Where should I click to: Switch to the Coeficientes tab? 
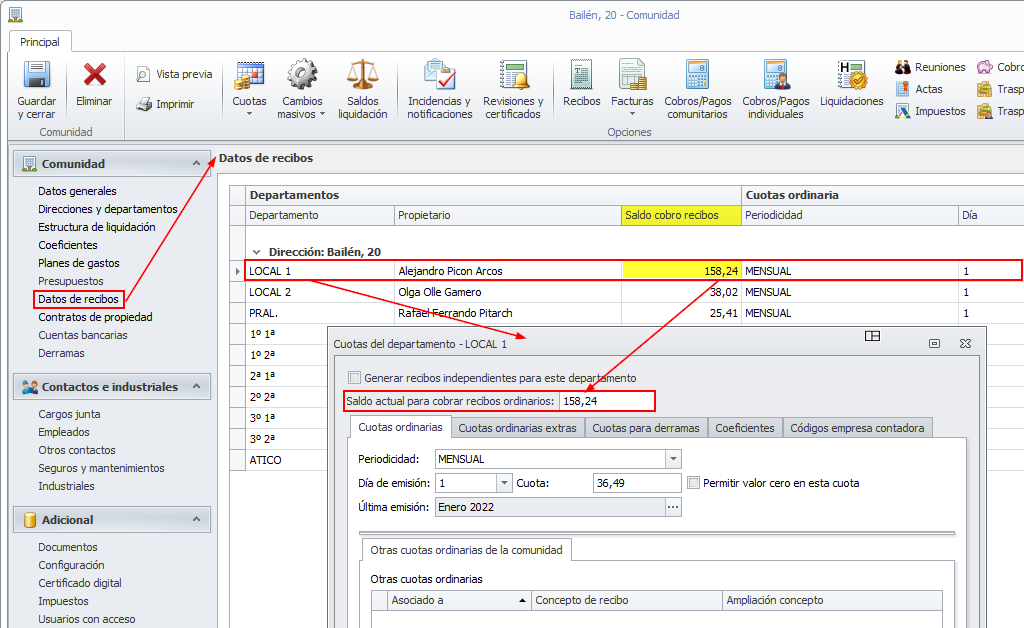(744, 428)
